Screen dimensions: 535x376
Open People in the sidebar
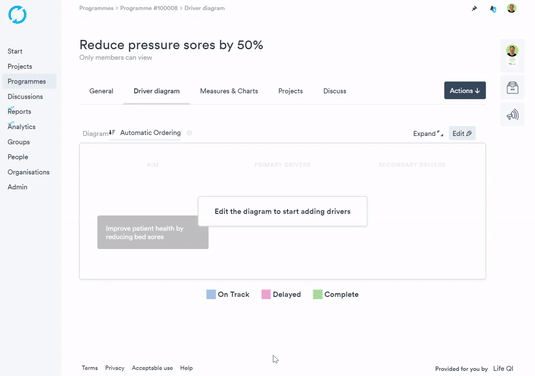click(x=18, y=157)
